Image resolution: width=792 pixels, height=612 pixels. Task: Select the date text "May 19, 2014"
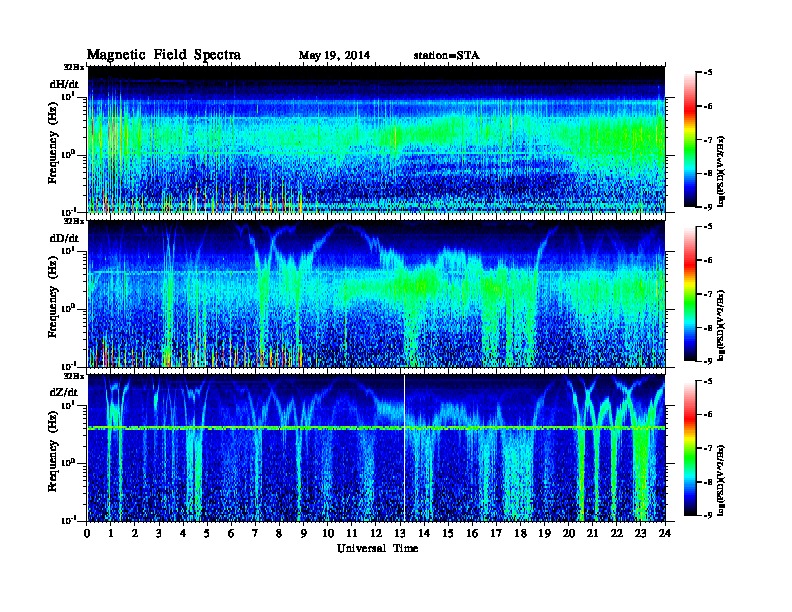[334, 55]
